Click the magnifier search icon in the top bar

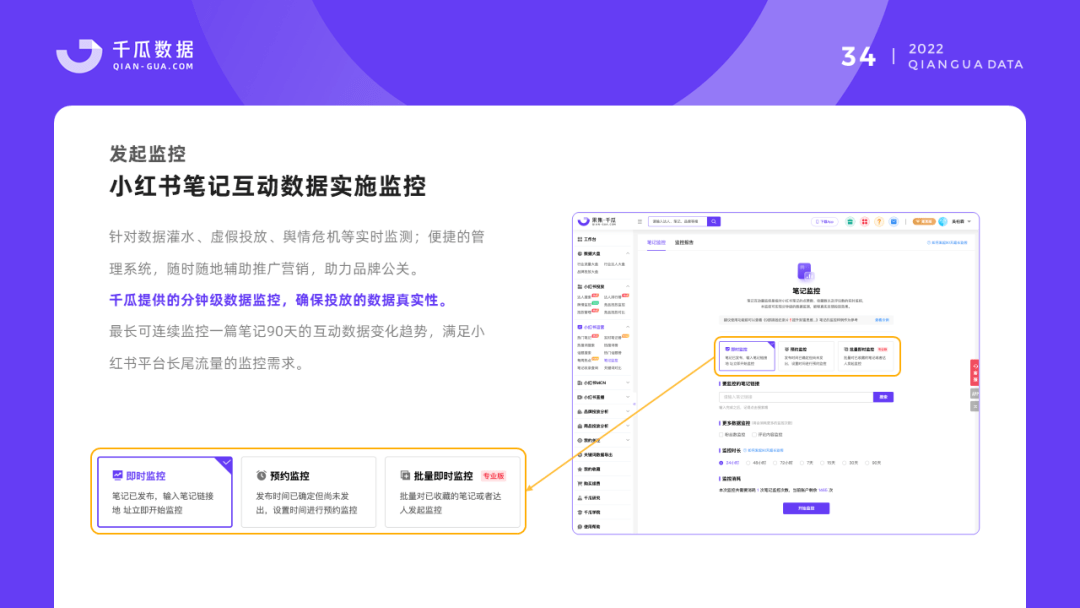[x=713, y=222]
